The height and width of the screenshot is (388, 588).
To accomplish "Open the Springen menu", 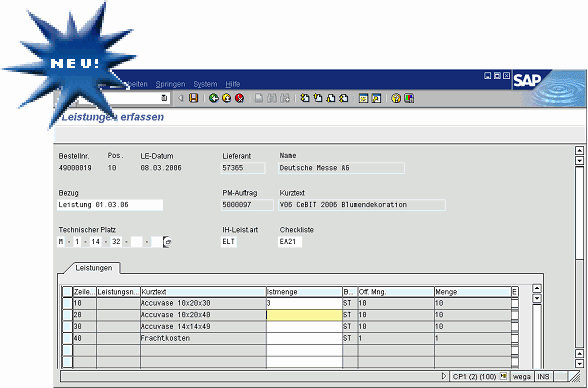I will (171, 84).
